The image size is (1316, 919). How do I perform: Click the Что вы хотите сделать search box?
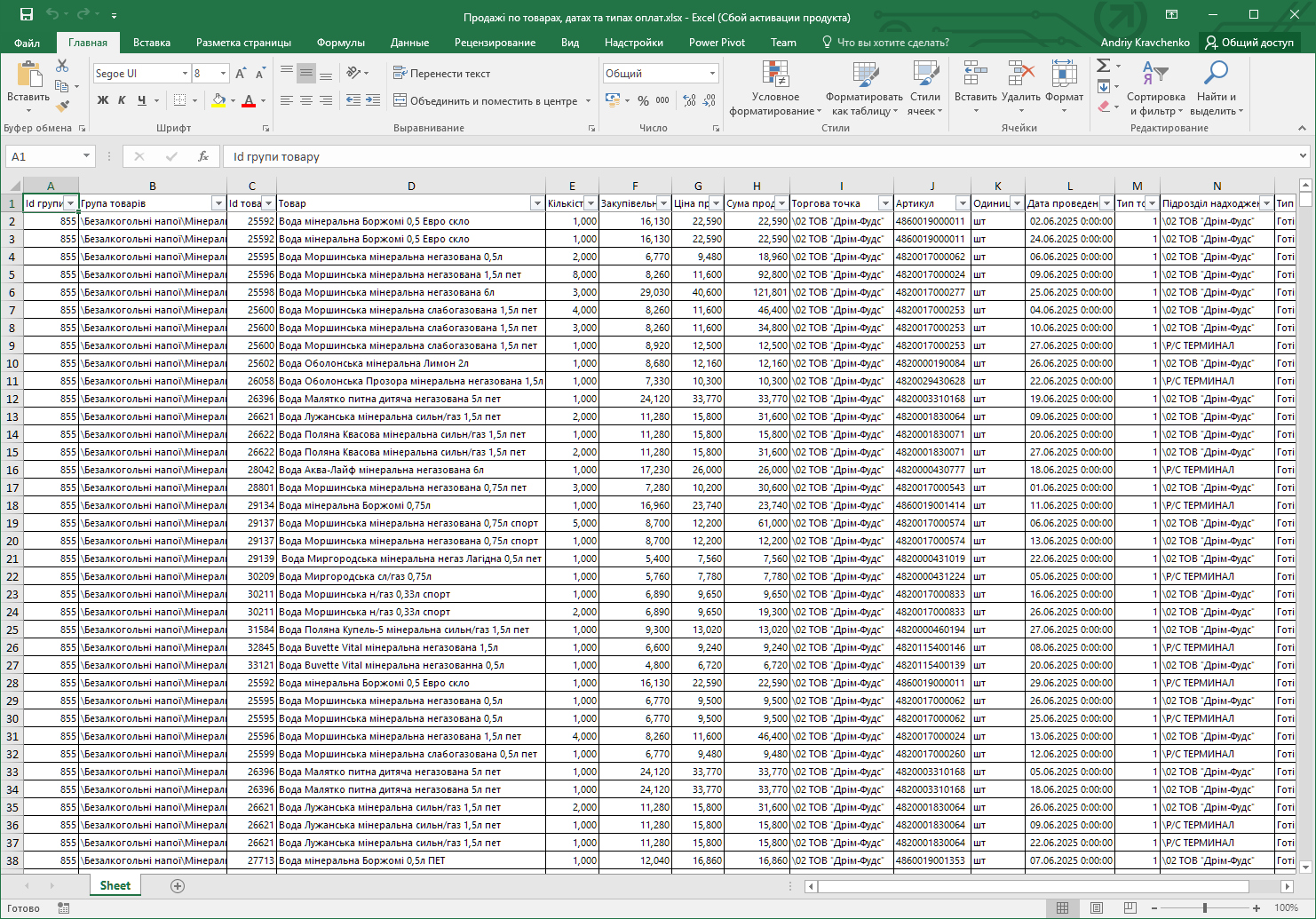coord(885,43)
